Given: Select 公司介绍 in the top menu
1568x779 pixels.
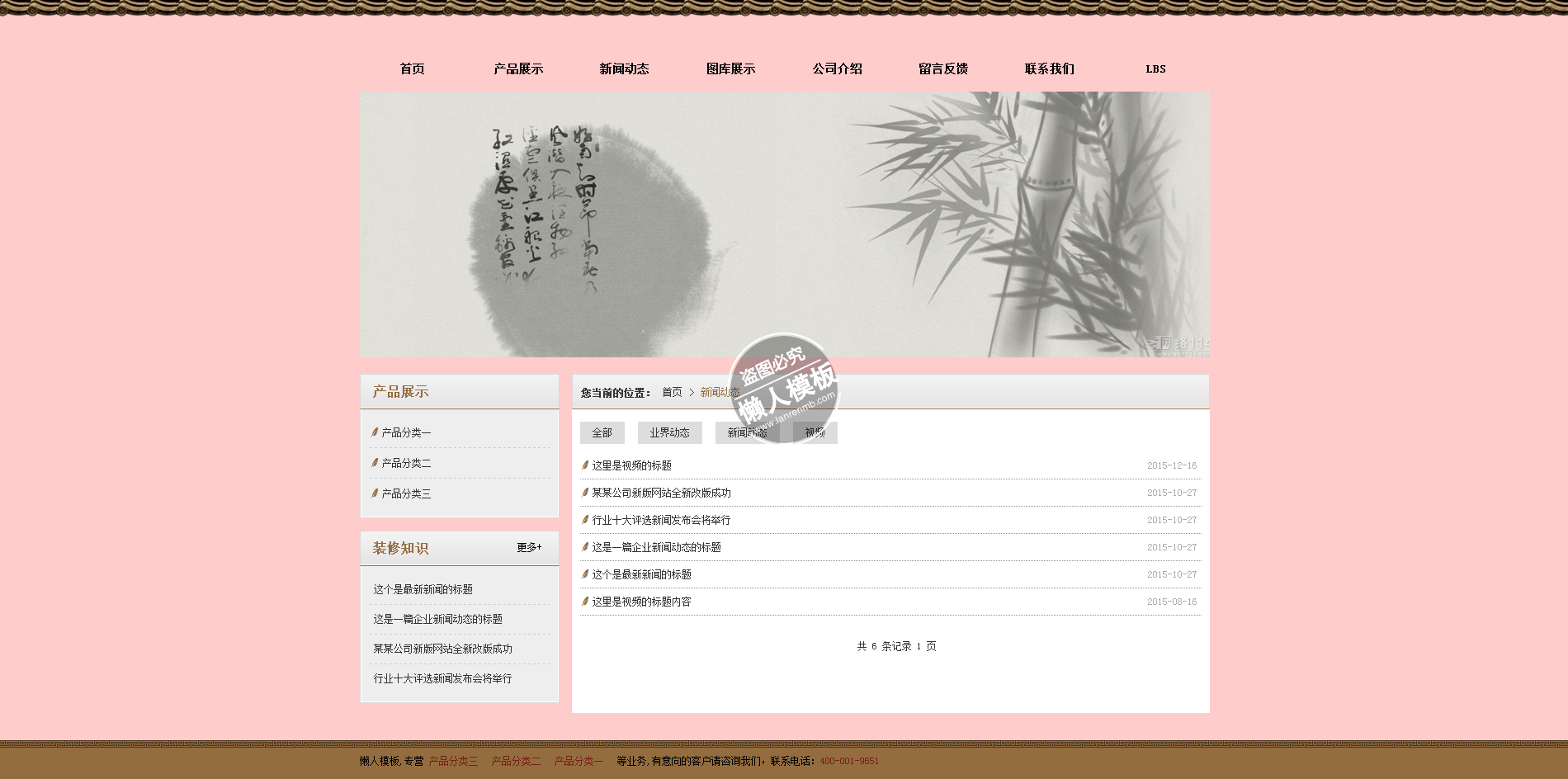Looking at the screenshot, I should click(837, 68).
